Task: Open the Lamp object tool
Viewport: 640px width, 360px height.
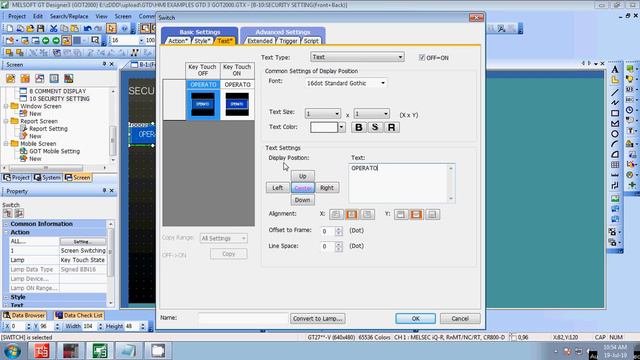Action: (630, 79)
